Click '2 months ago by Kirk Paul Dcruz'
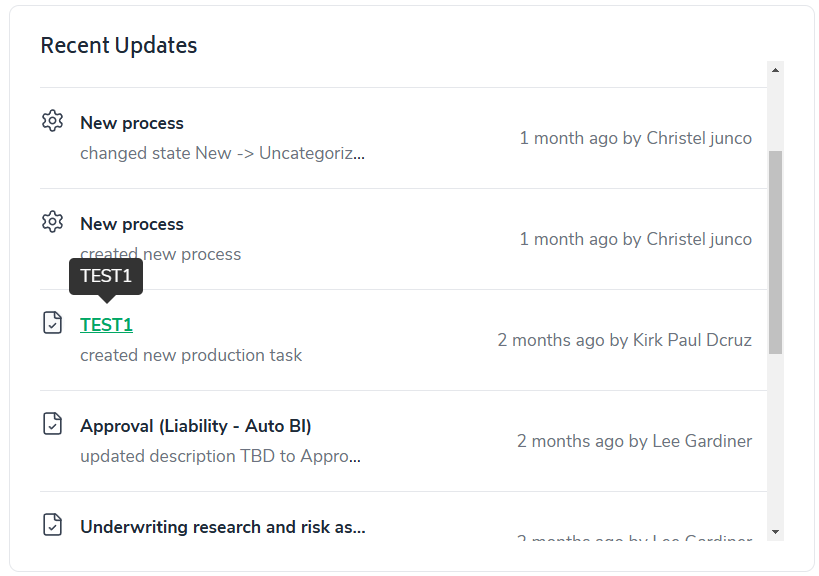819x576 pixels. [624, 340]
